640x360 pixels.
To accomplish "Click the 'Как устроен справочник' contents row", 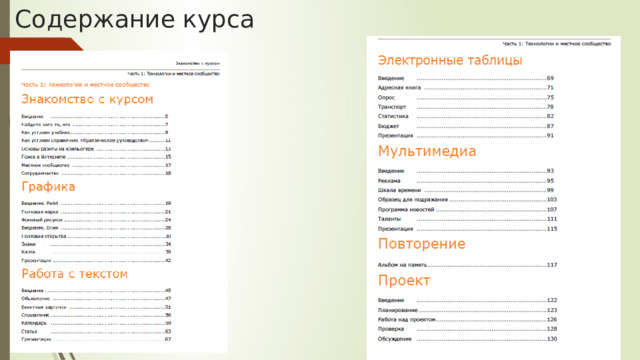I will pos(96,140).
